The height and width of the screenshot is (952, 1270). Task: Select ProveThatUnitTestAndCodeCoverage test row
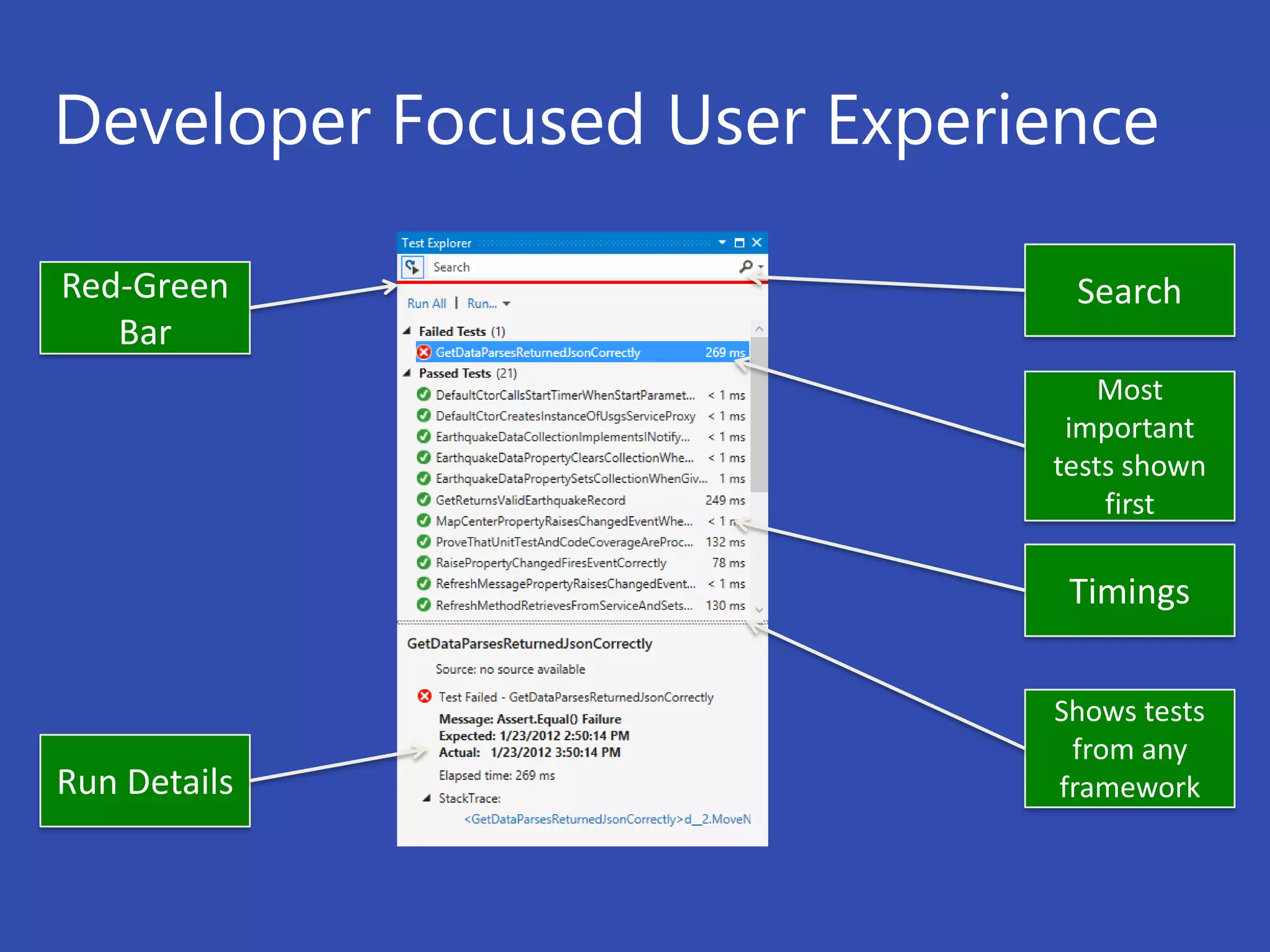pos(564,542)
